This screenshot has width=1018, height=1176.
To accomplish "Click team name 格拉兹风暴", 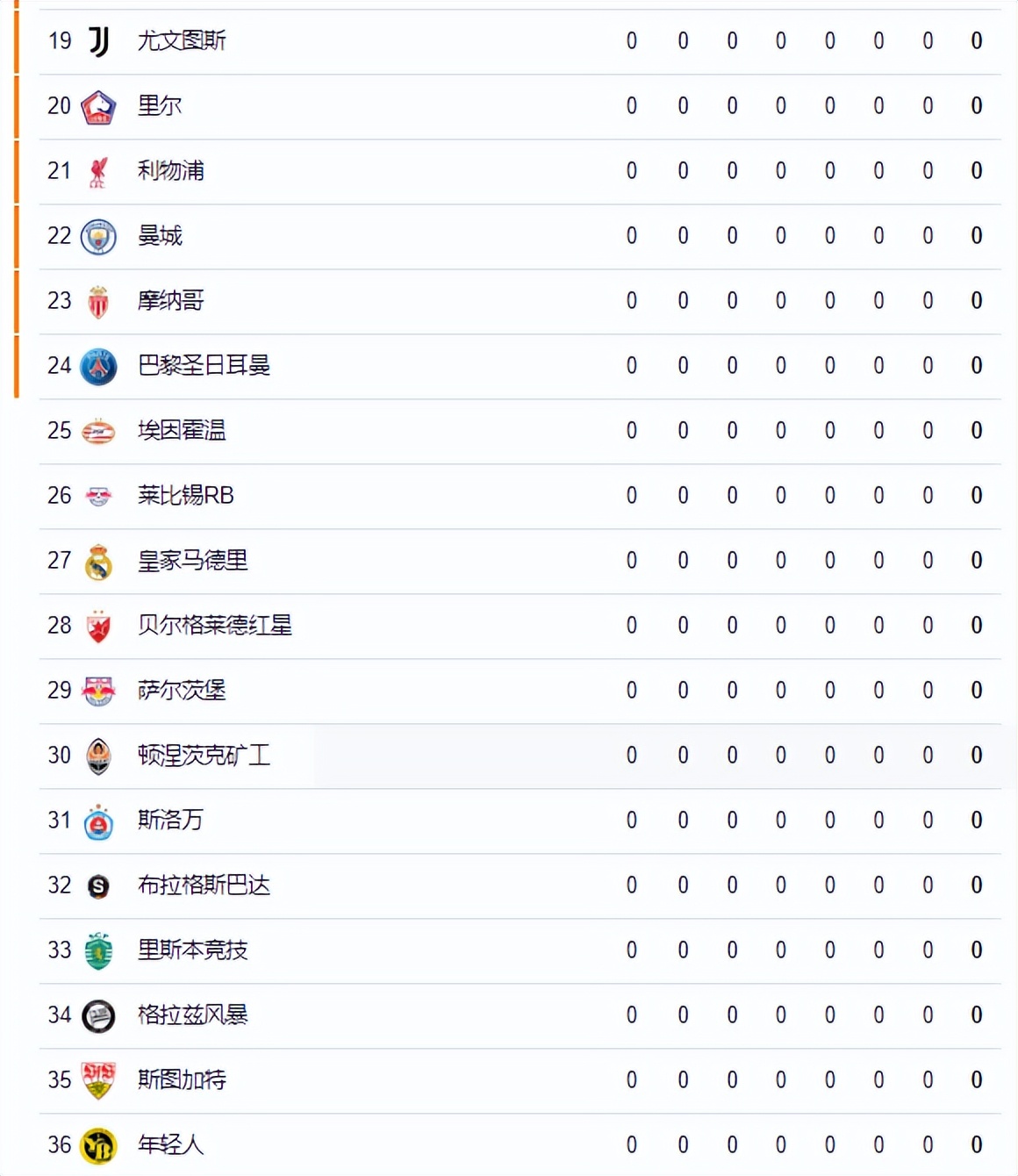I will pyautogui.click(x=193, y=1015).
